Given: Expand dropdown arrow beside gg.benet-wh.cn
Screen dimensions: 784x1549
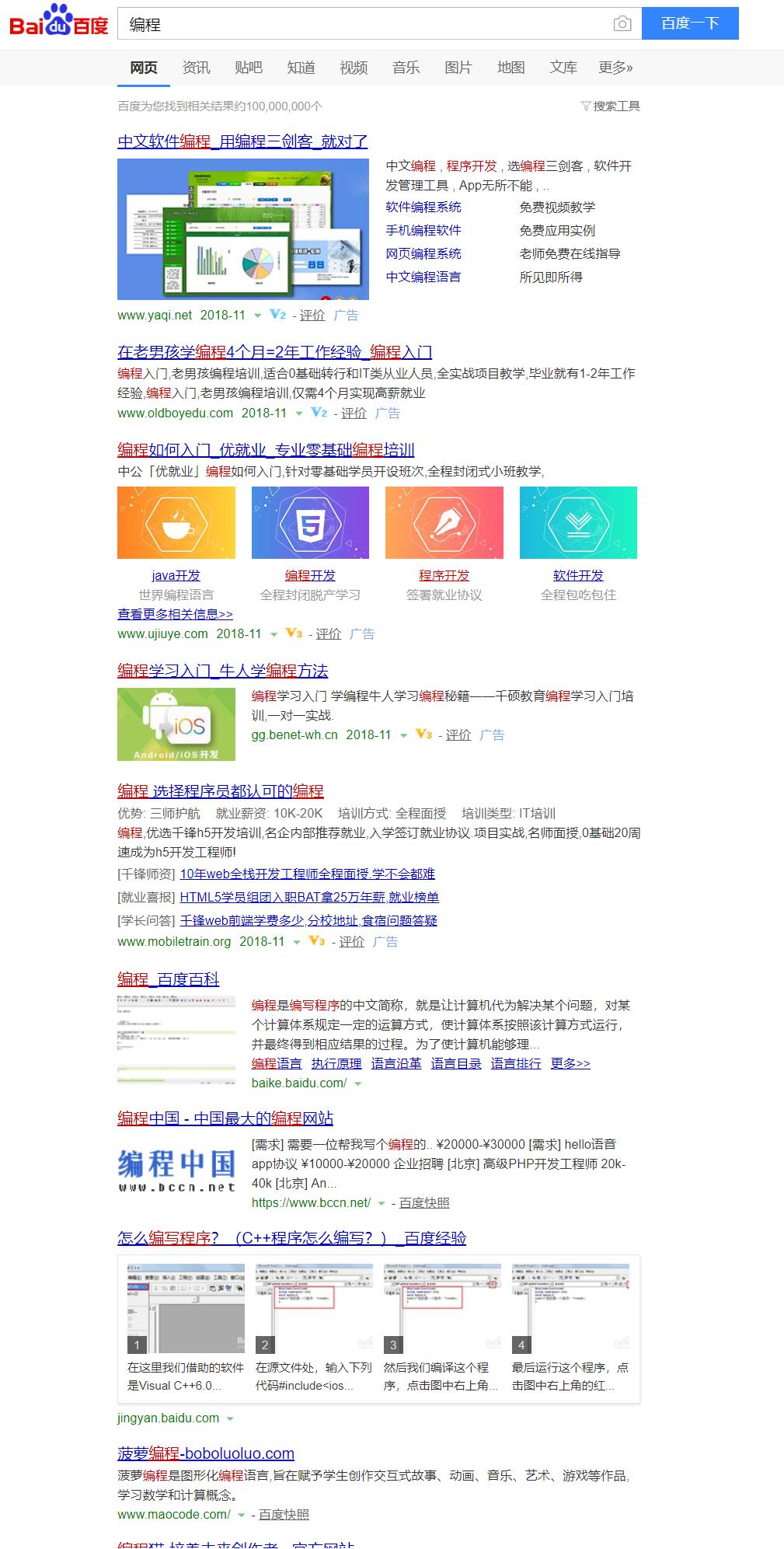Looking at the screenshot, I should (403, 735).
